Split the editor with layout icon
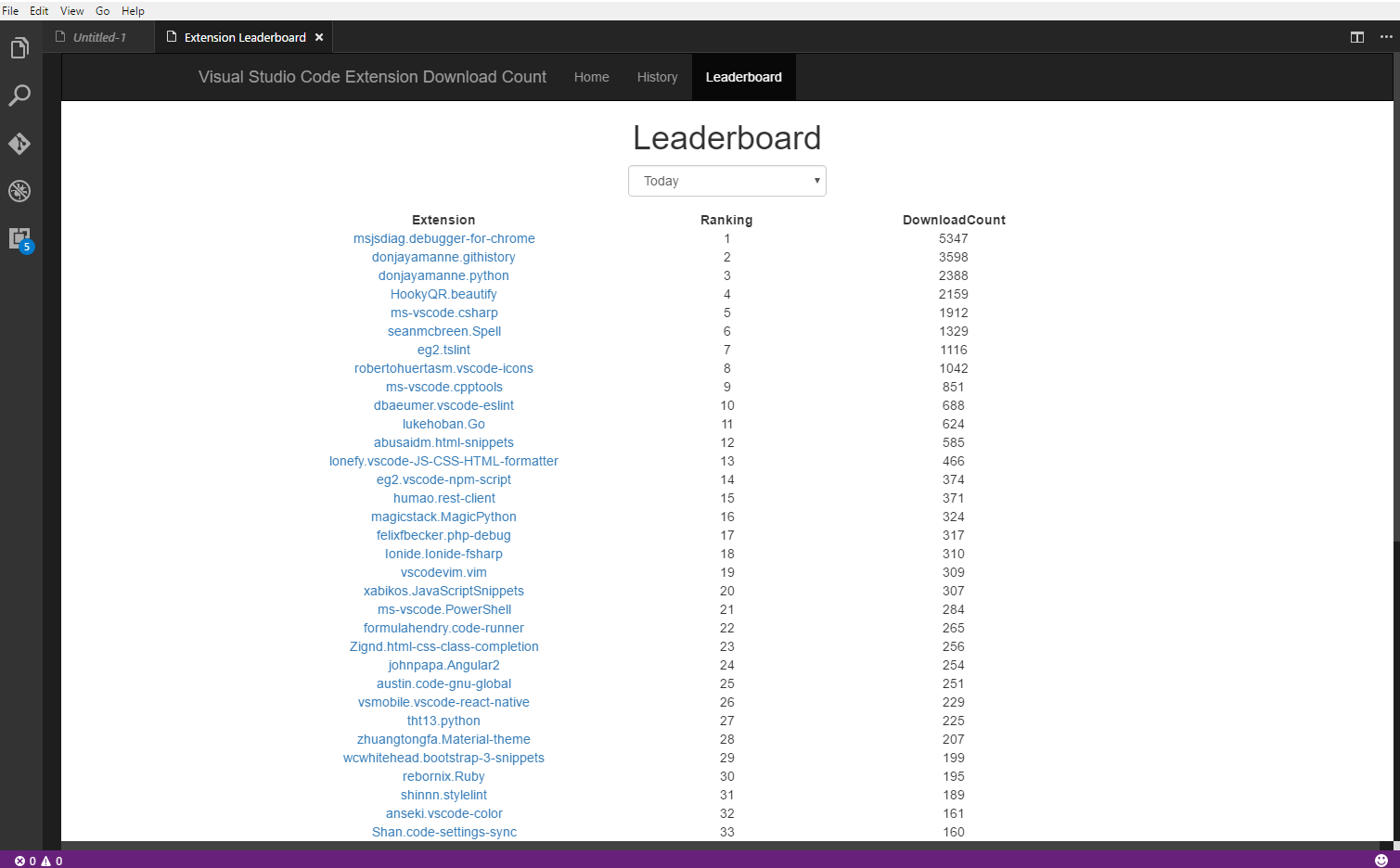 coord(1357,37)
